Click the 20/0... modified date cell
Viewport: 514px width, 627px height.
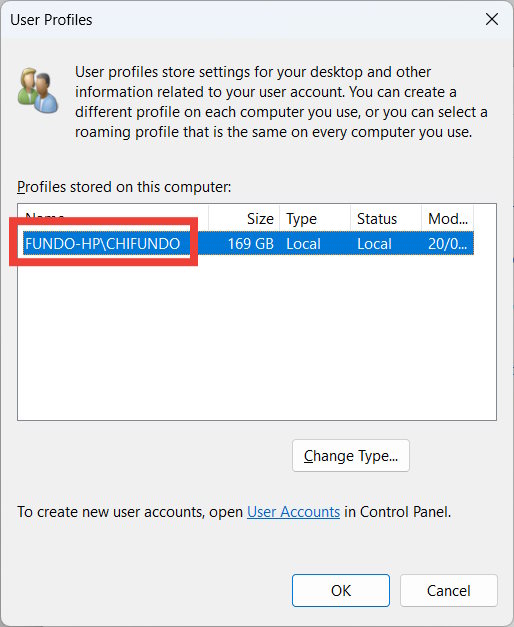coord(448,244)
